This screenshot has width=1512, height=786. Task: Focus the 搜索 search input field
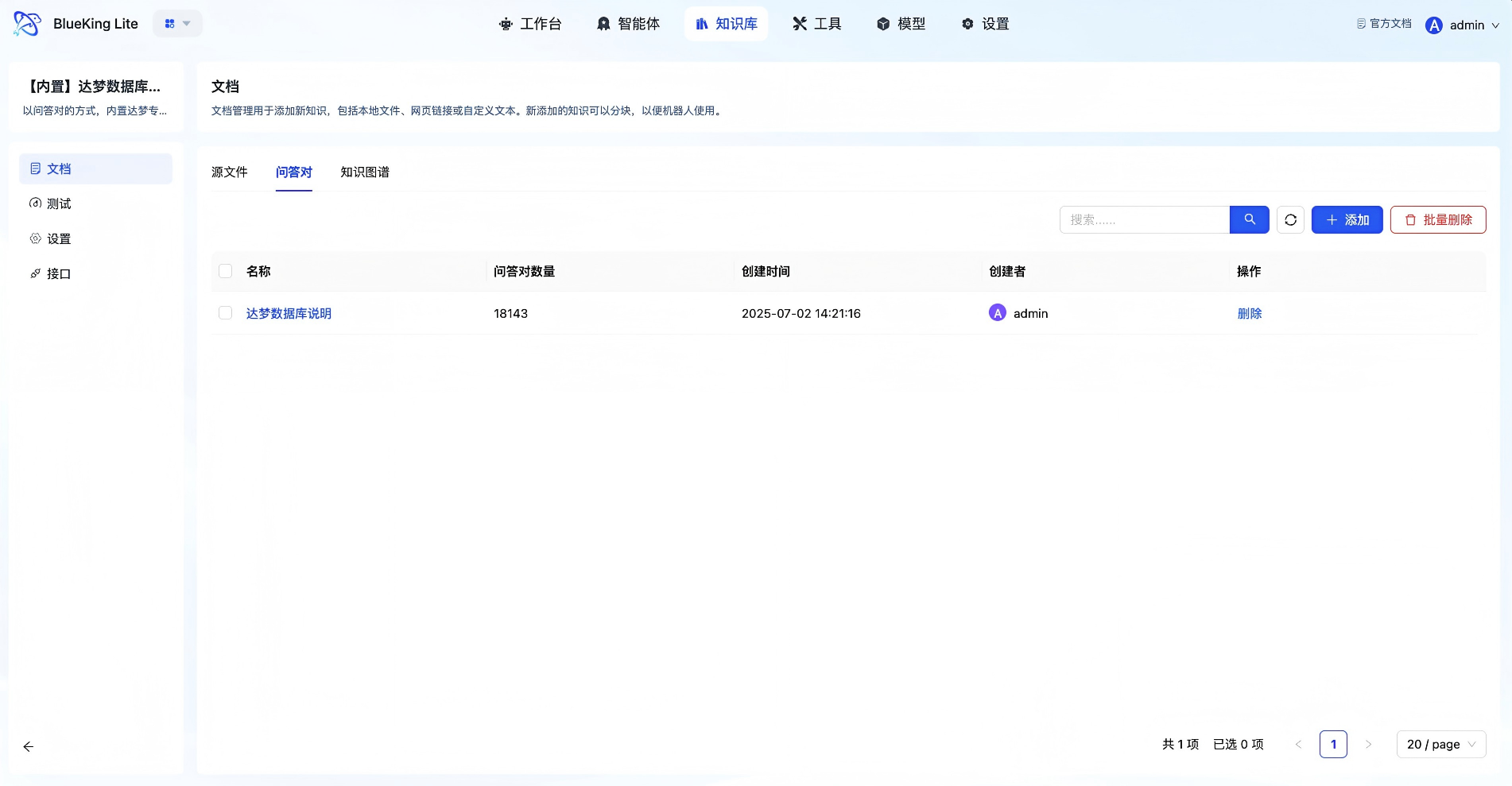pyautogui.click(x=1145, y=219)
